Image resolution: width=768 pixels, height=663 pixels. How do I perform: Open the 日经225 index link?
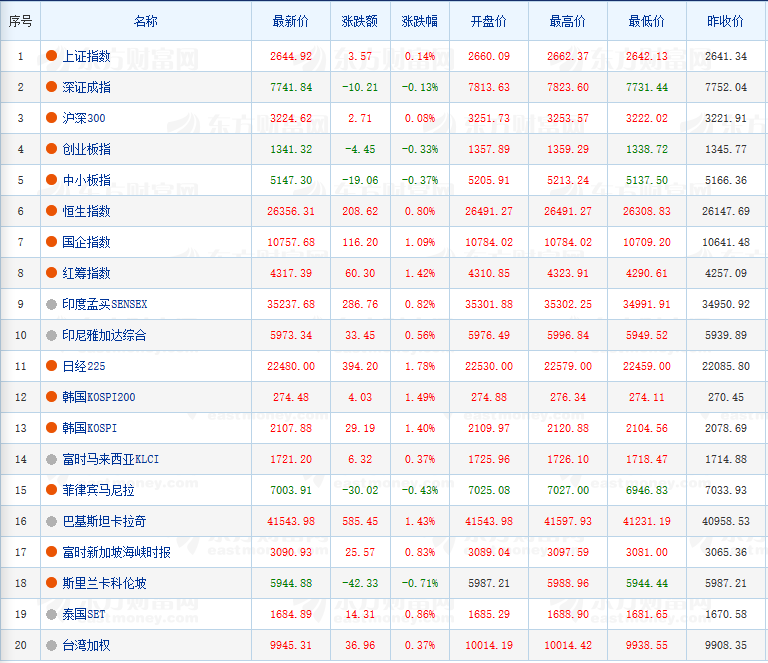pyautogui.click(x=84, y=366)
